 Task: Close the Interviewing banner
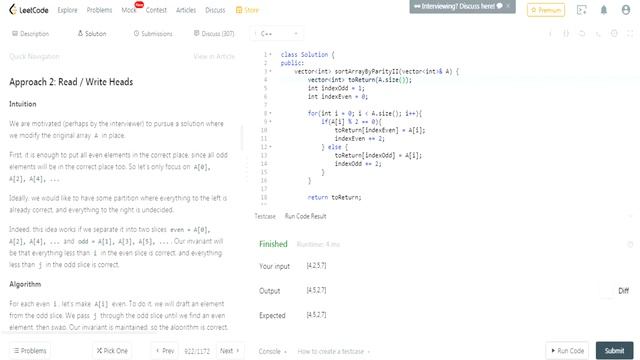(x=508, y=6)
